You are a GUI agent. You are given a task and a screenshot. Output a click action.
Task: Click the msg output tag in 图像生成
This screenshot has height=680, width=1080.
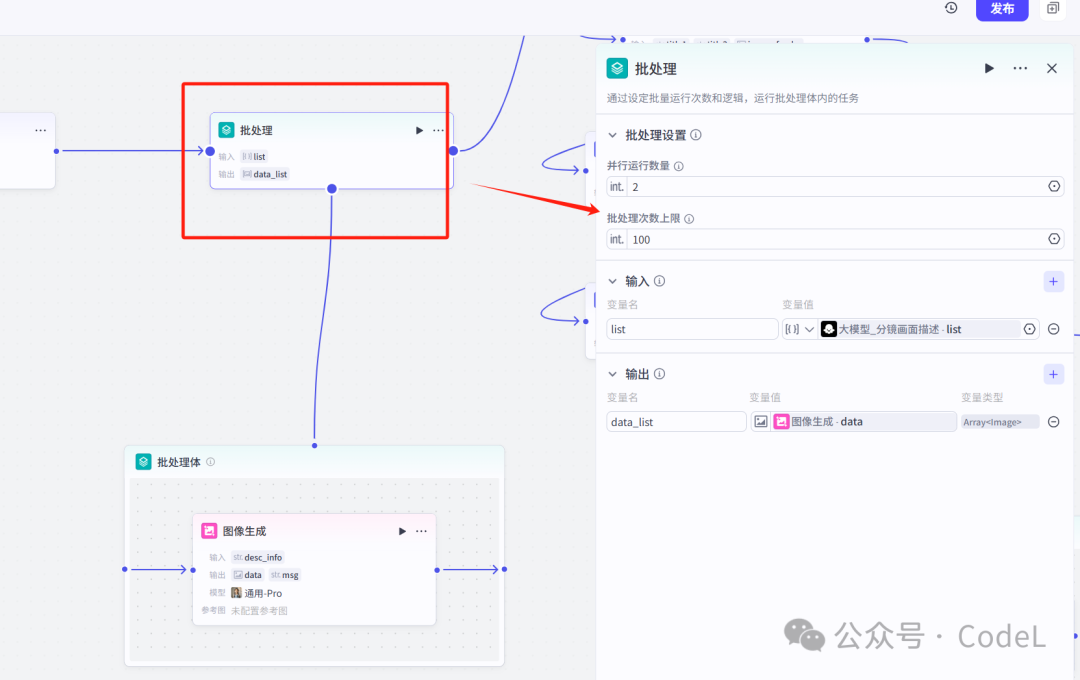284,575
